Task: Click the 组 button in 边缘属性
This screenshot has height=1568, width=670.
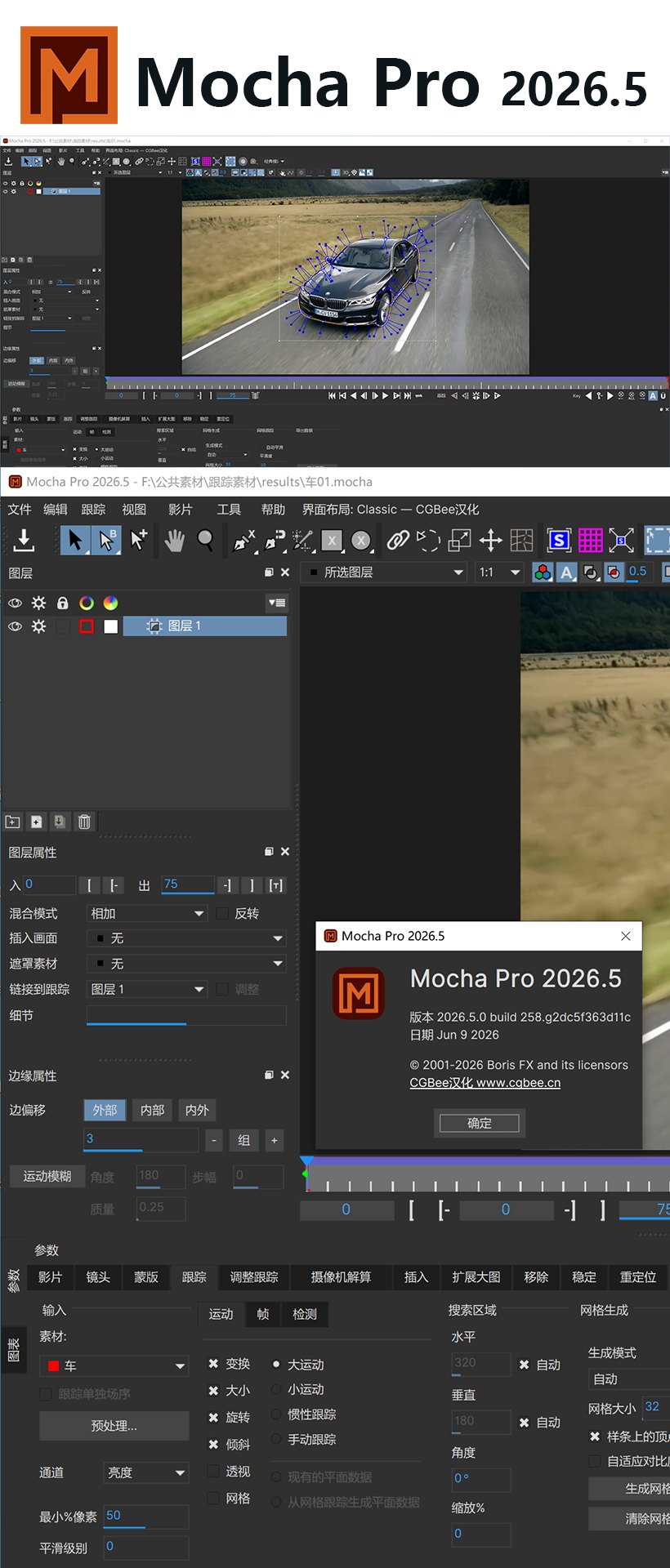Action: pos(243,1141)
